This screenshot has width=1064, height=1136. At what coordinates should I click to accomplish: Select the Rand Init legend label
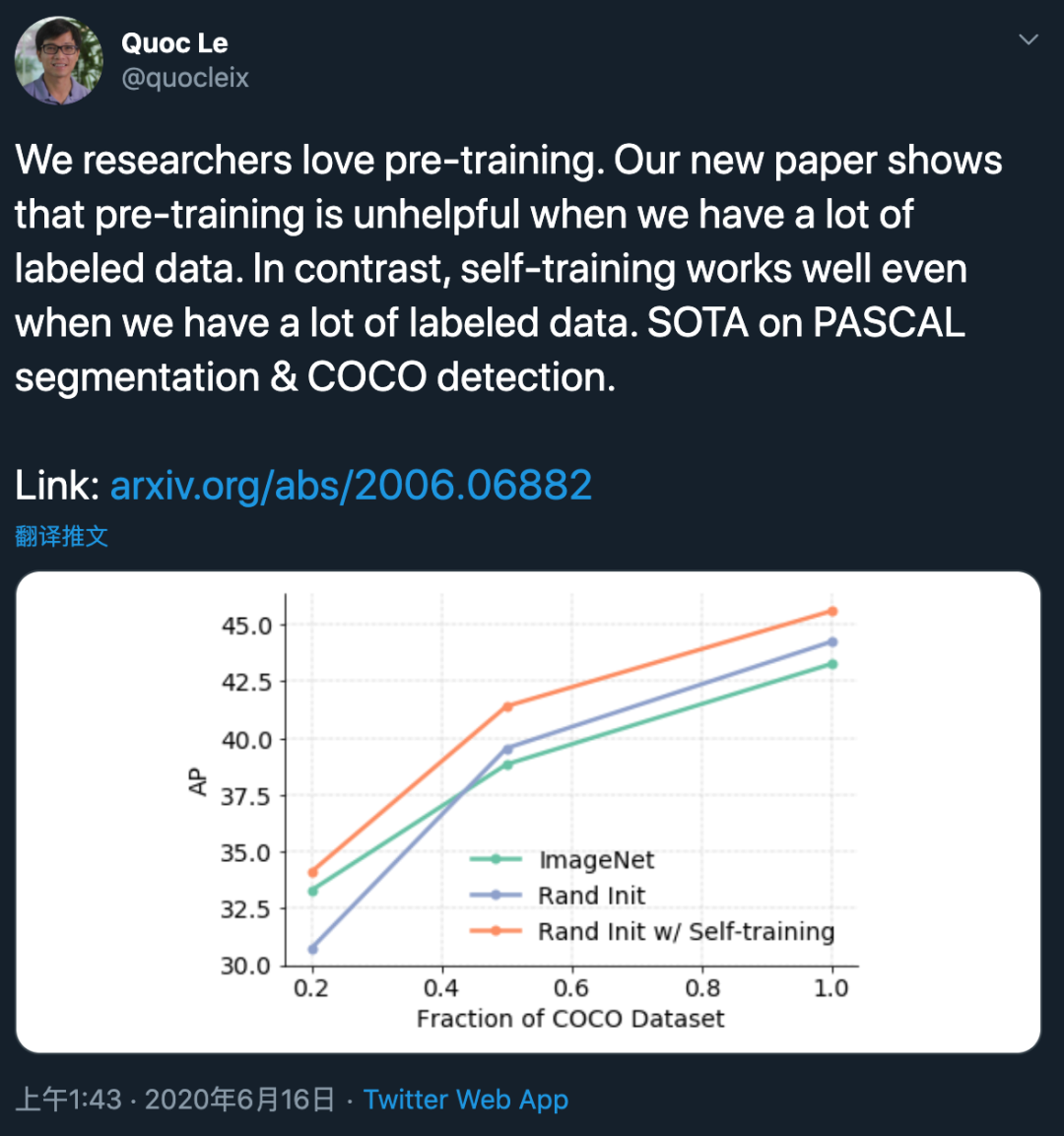591,896
